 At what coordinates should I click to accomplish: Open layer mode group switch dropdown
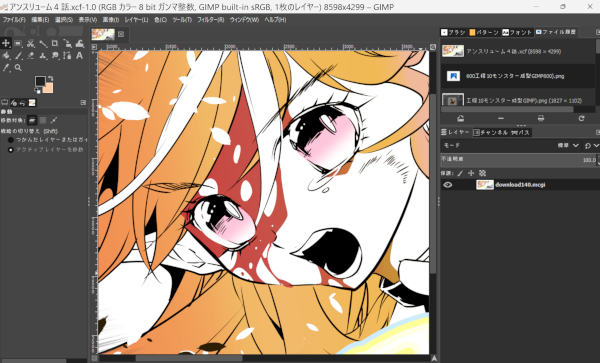click(x=591, y=145)
